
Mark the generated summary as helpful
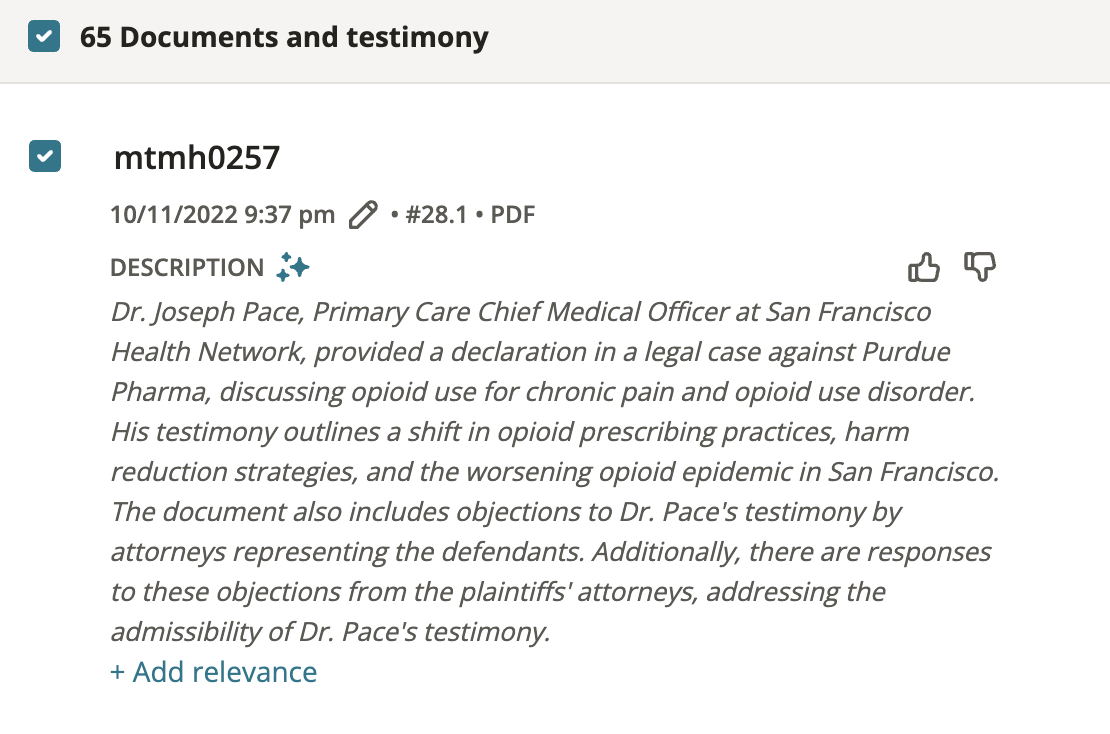(923, 268)
